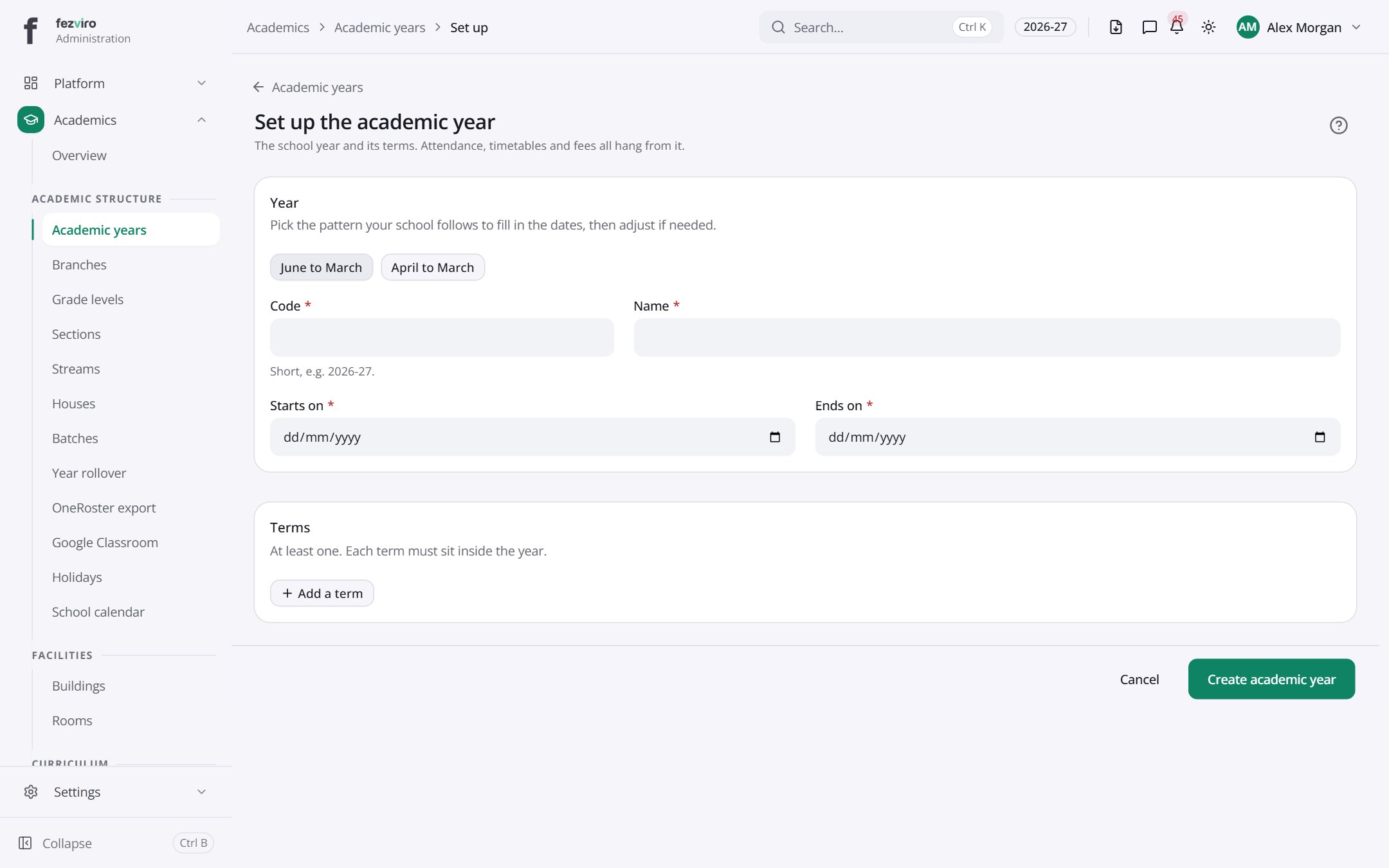
Task: Focus the Code input field
Action: (x=442, y=338)
